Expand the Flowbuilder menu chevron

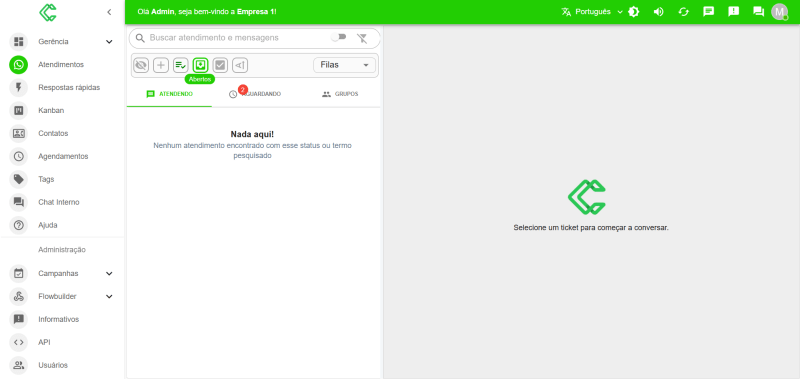(109, 296)
